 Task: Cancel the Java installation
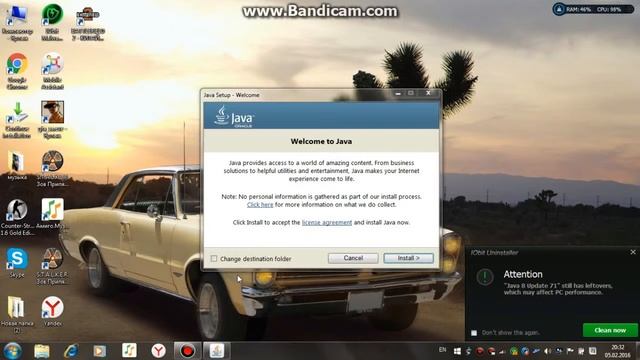[353, 258]
